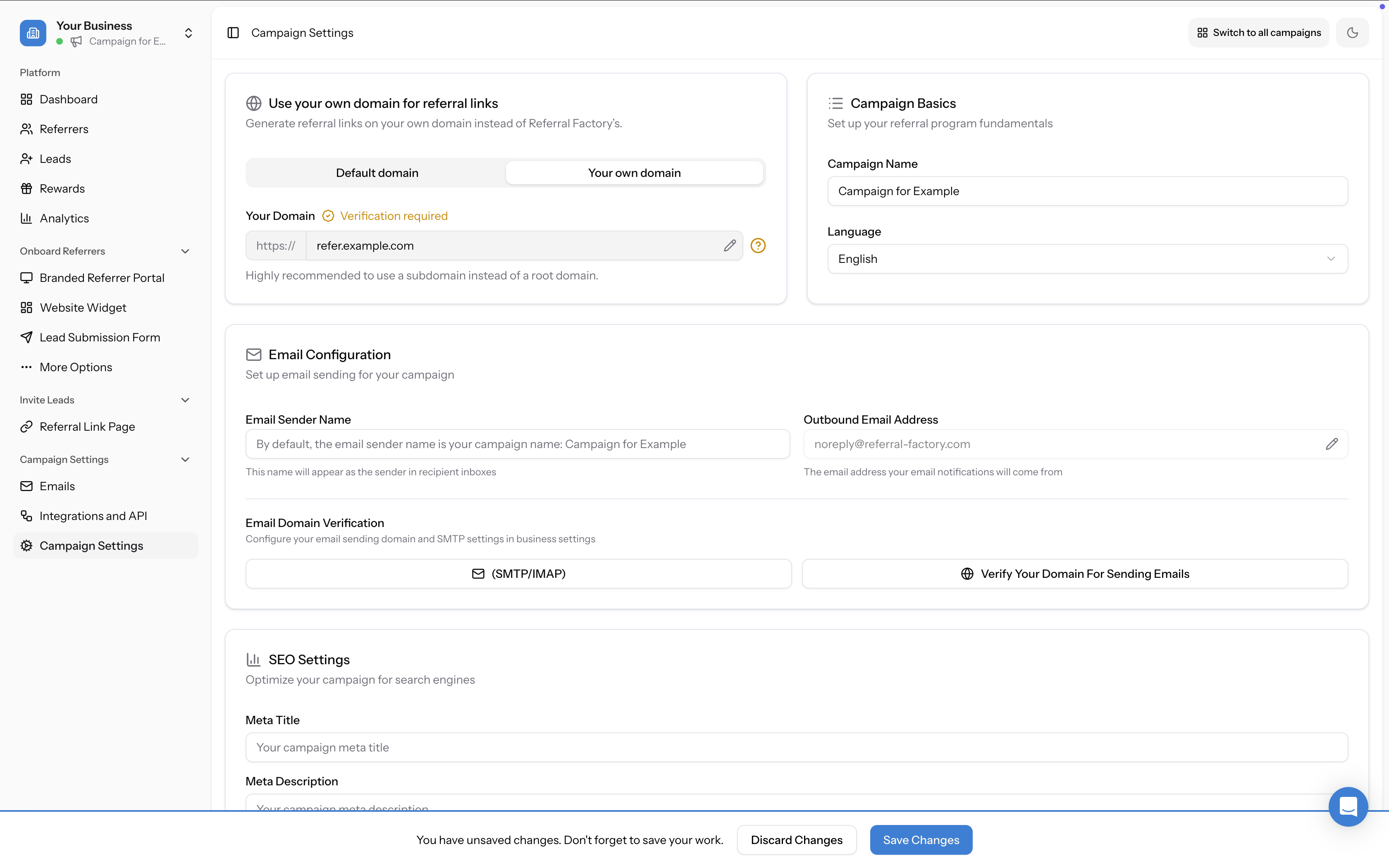Toggle dark mode
Image resolution: width=1389 pixels, height=868 pixels.
click(1352, 32)
